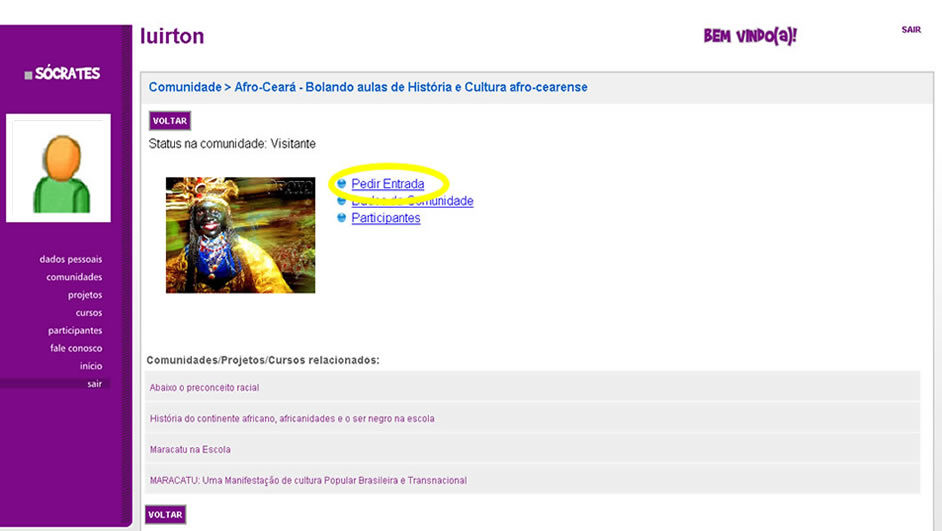Open the Afro-Ceará community photo thumbnail
The width and height of the screenshot is (942, 531).
[240, 235]
